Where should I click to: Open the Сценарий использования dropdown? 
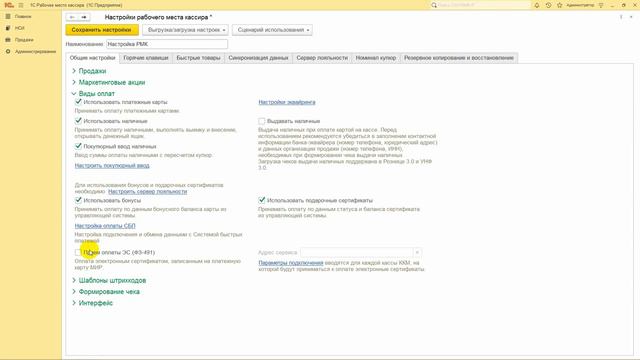(272, 30)
